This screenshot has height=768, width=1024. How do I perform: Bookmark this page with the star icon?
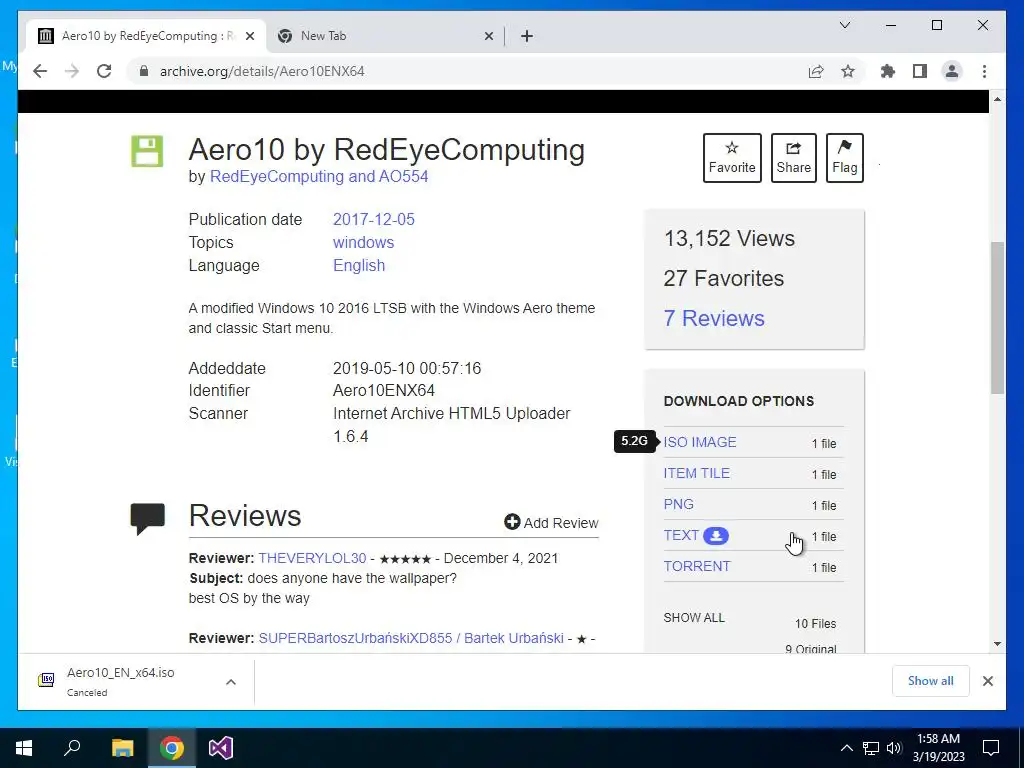[x=848, y=71]
